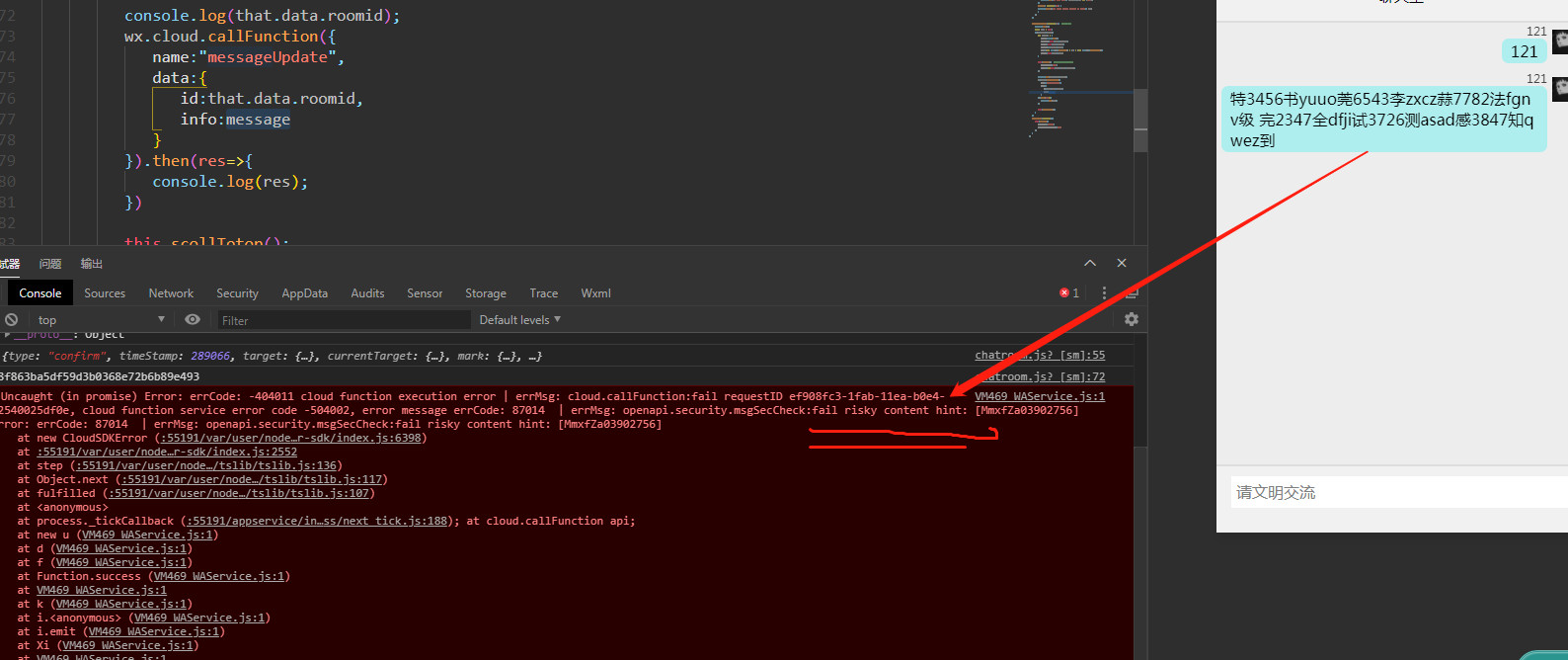Collapse debugger panel with up chevron
The width and height of the screenshot is (1568, 660).
point(1090,263)
